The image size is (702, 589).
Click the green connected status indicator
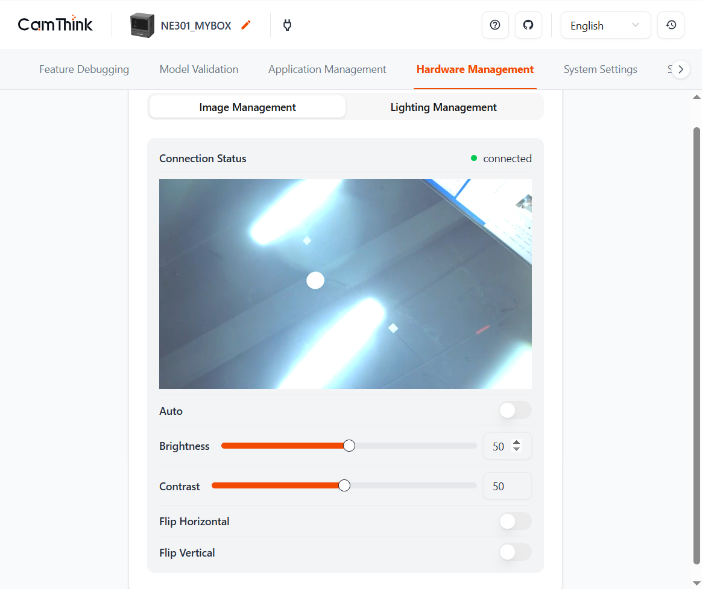tap(474, 158)
